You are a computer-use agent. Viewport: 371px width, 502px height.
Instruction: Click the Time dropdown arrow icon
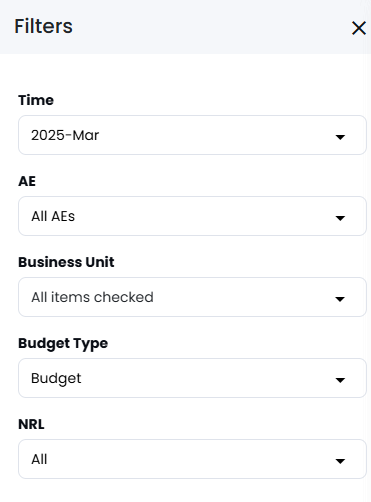[340, 137]
